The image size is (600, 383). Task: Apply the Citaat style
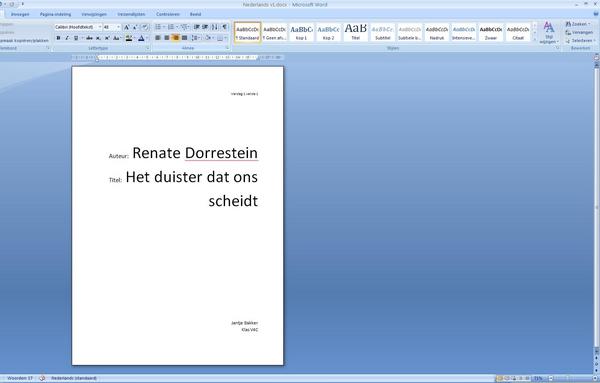pyautogui.click(x=518, y=32)
